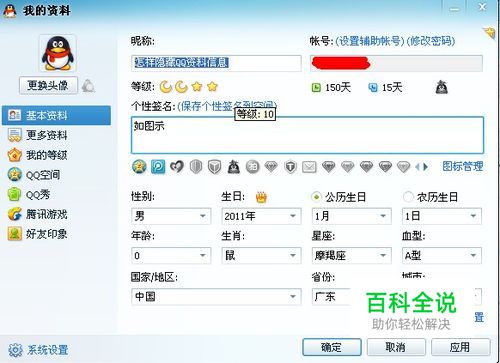
Task: Open the 生肖 dropdown showing 鼠
Action: coord(261,255)
